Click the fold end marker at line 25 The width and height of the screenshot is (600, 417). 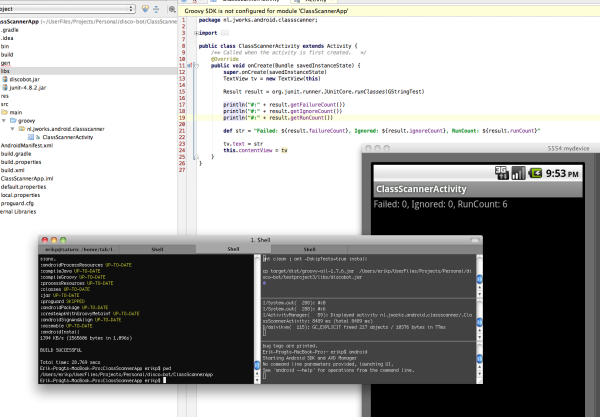pyautogui.click(x=196, y=156)
